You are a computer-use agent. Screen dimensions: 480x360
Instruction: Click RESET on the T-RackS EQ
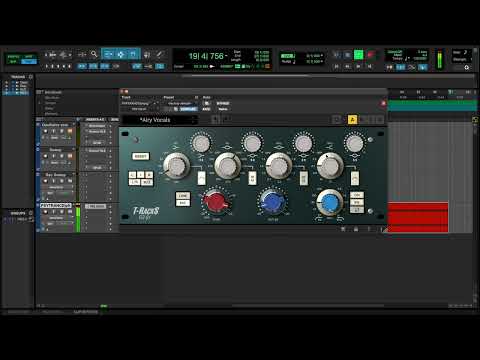click(x=141, y=156)
